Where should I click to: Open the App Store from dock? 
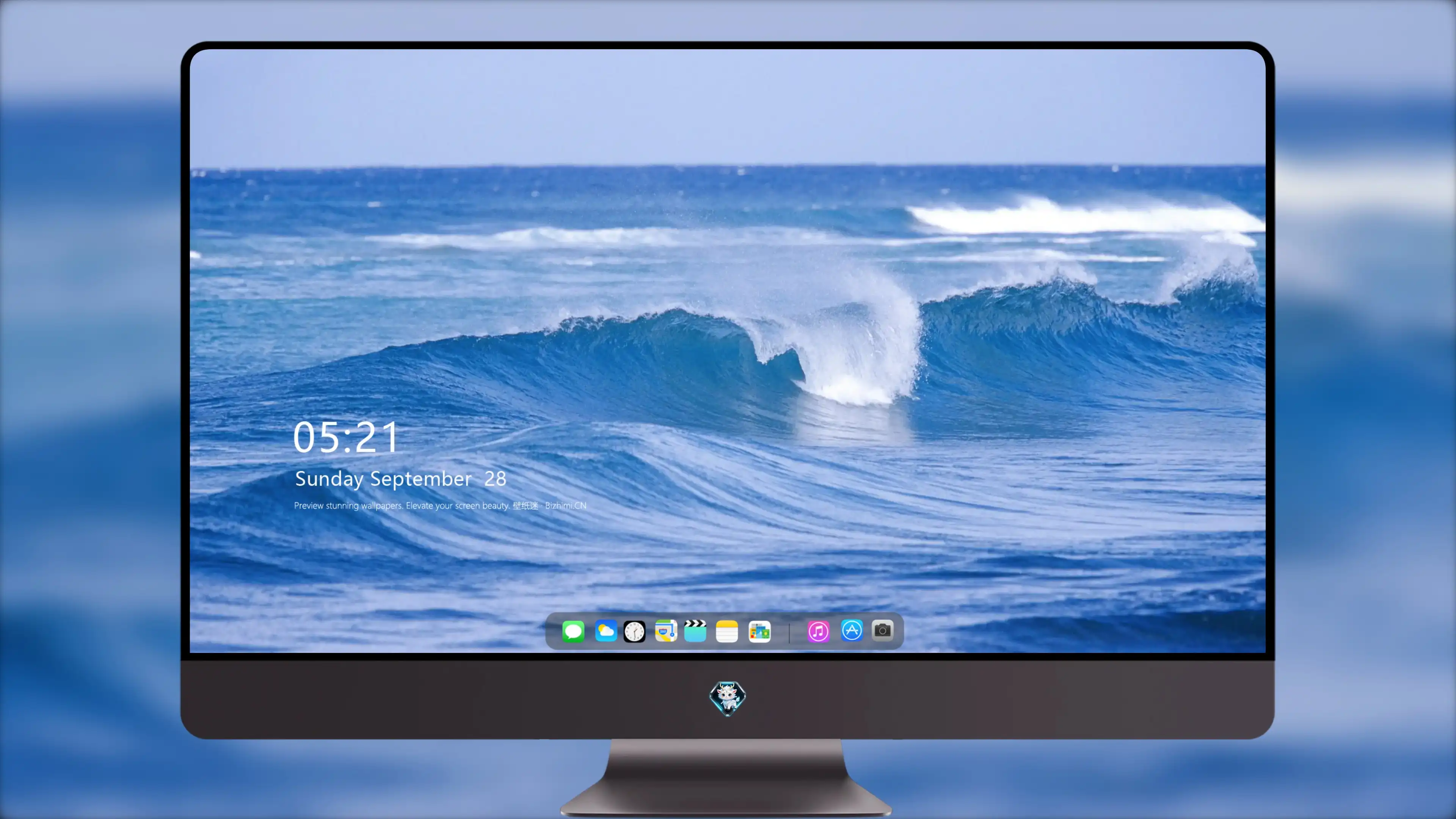pos(852,630)
